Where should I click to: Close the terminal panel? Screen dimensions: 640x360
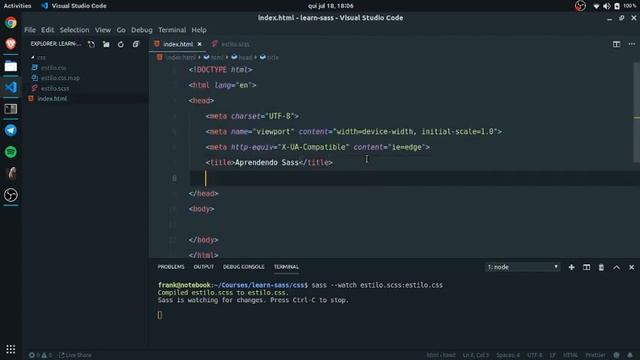point(631,267)
